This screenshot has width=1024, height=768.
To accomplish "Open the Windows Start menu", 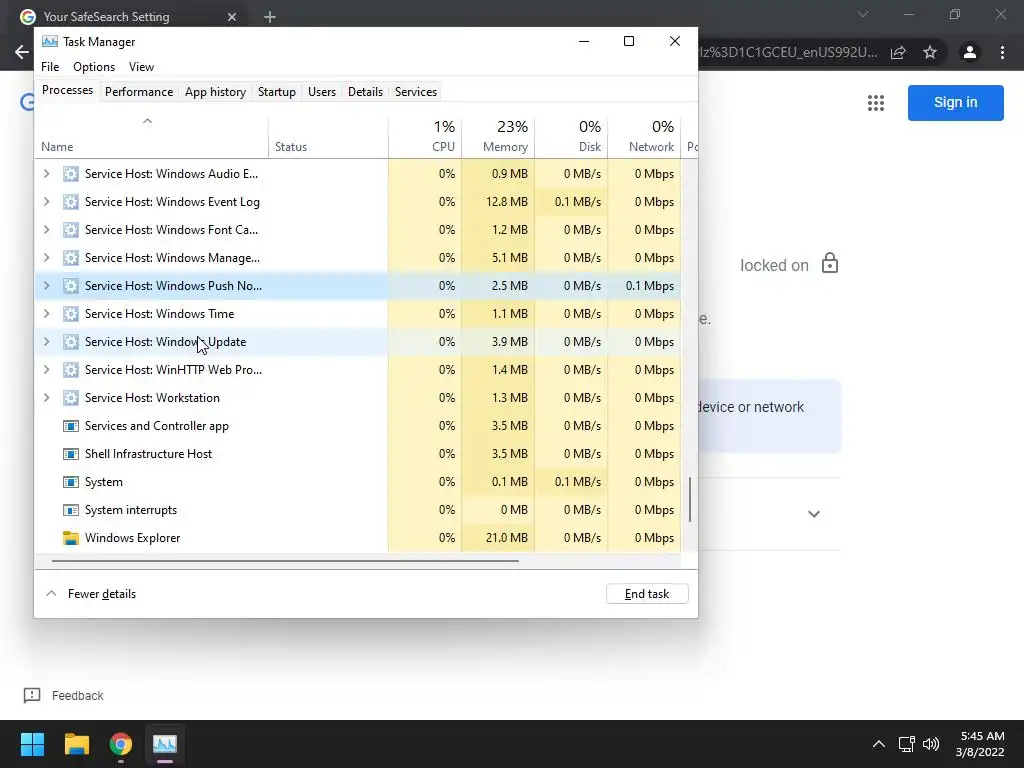I will click(32, 744).
